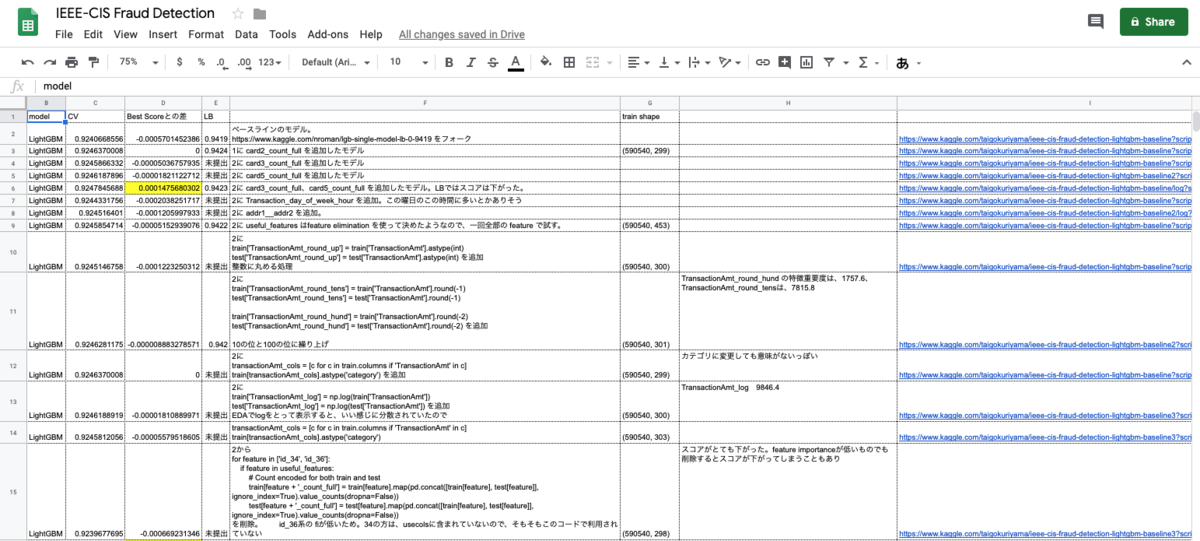
Task: Redo the last action
Action: click(50, 62)
